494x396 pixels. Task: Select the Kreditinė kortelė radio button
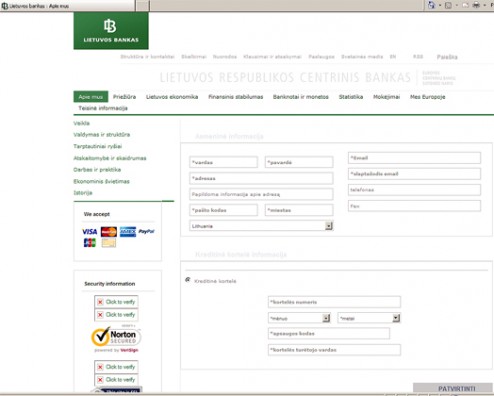(188, 280)
